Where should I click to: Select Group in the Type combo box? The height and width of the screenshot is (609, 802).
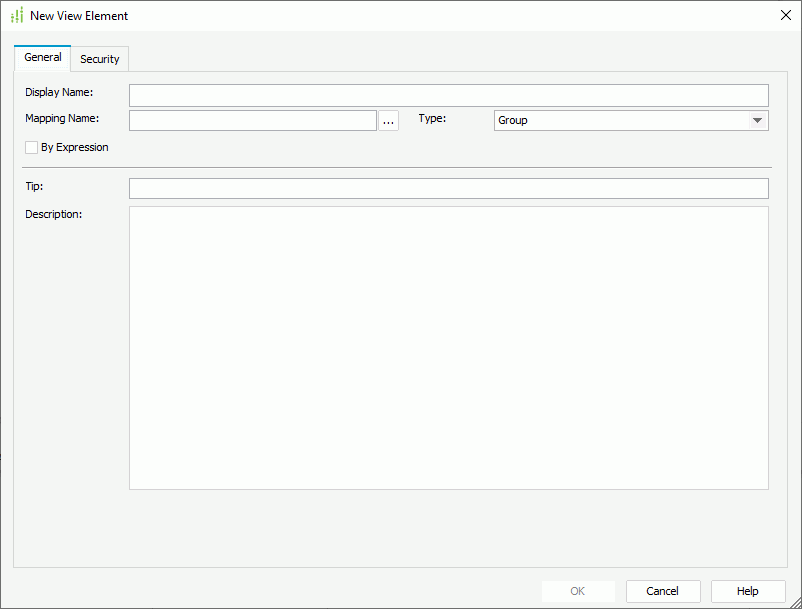630,119
